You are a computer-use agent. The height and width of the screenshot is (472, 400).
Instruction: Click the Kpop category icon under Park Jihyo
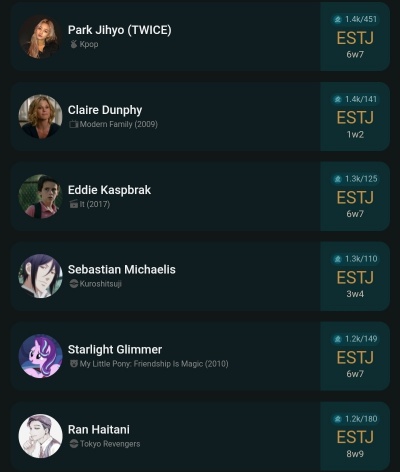(74, 44)
